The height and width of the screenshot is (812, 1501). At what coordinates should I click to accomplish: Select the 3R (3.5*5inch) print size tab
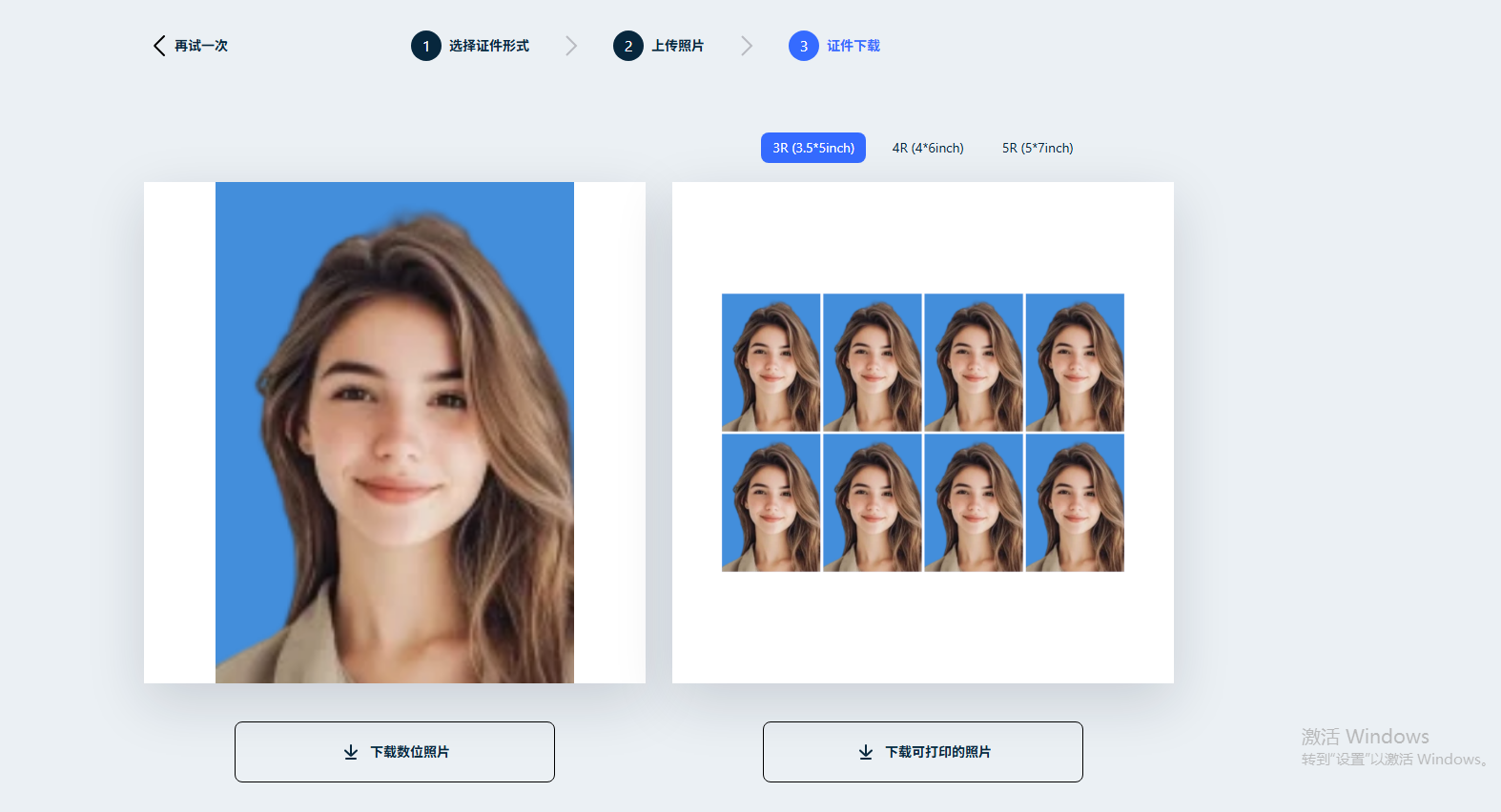pyautogui.click(x=813, y=148)
